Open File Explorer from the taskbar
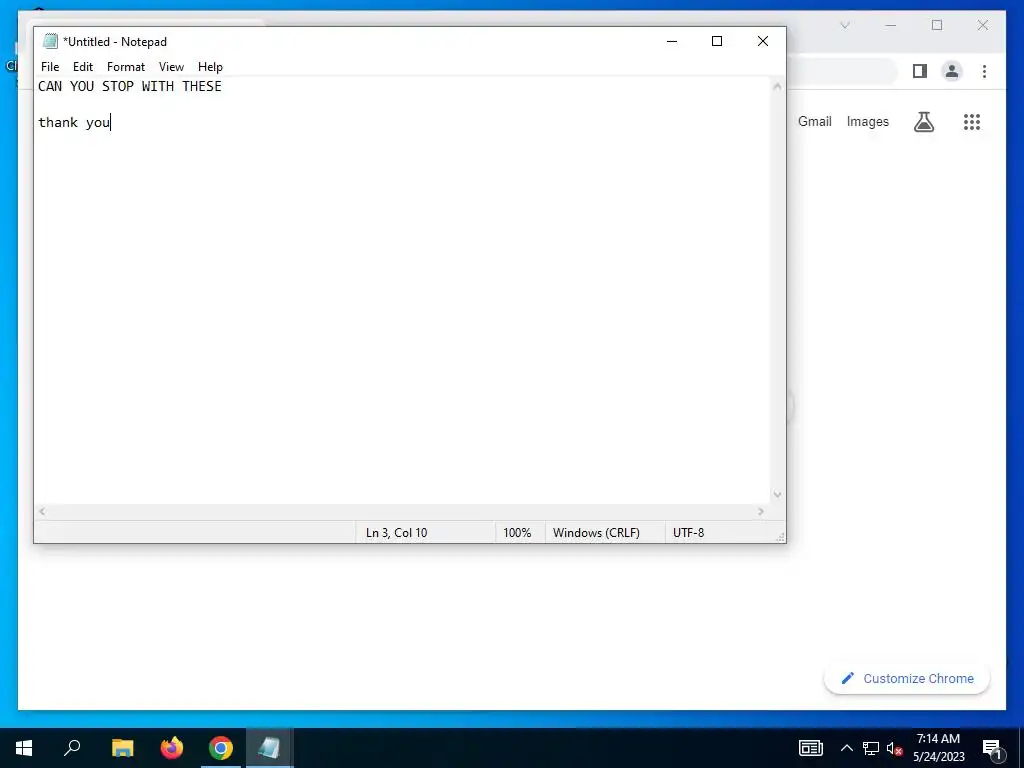This screenshot has width=1024, height=768. tap(122, 748)
